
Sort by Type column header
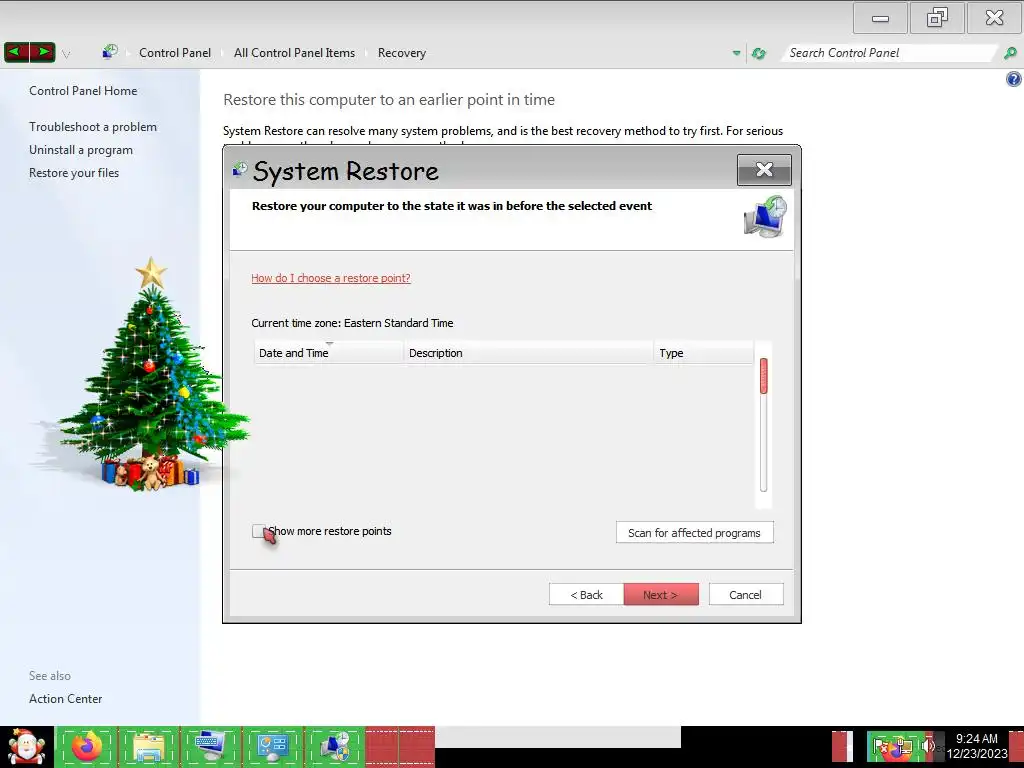pos(703,353)
